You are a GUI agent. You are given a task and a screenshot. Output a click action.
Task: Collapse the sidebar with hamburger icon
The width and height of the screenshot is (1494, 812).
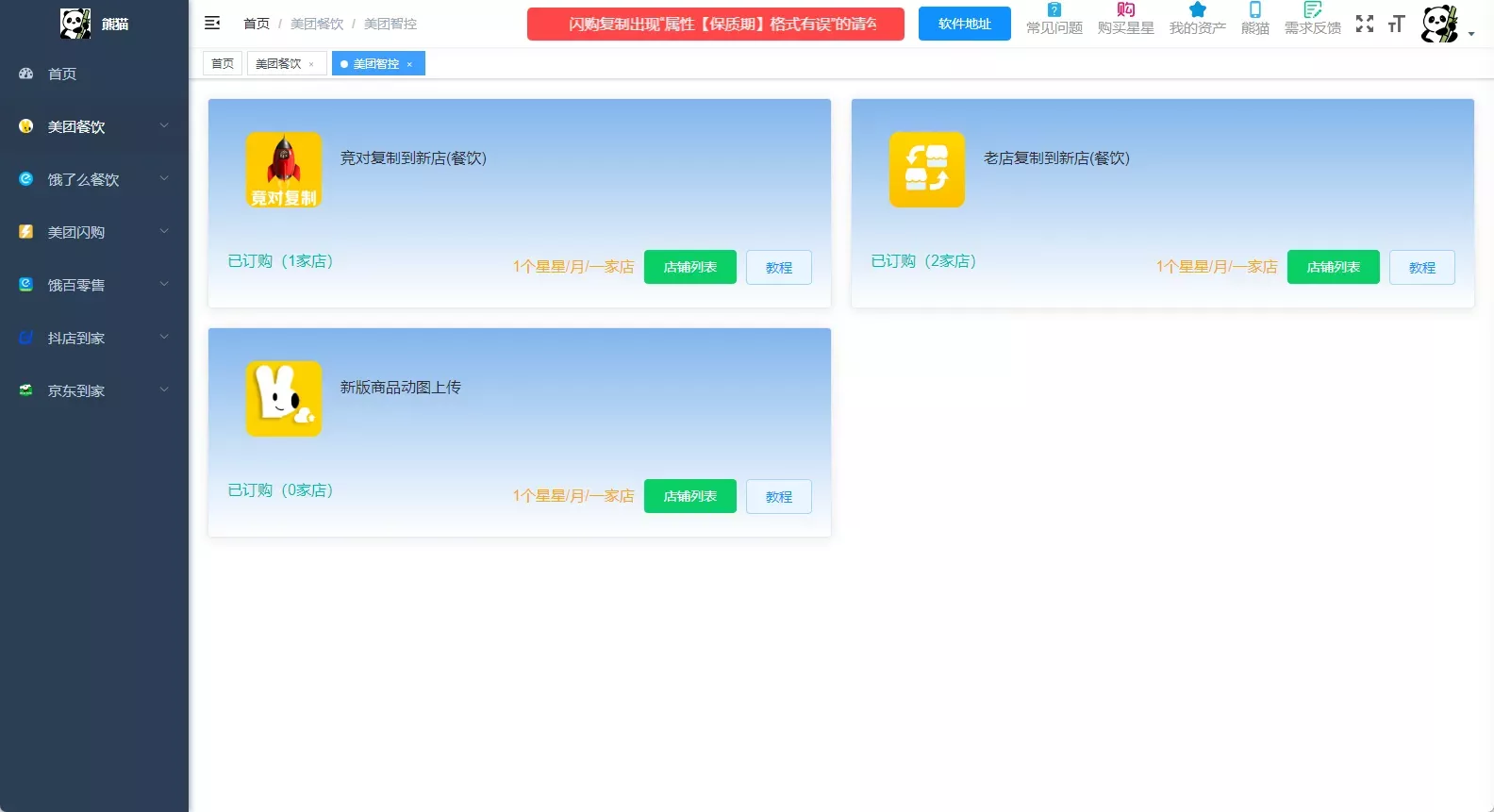click(212, 23)
